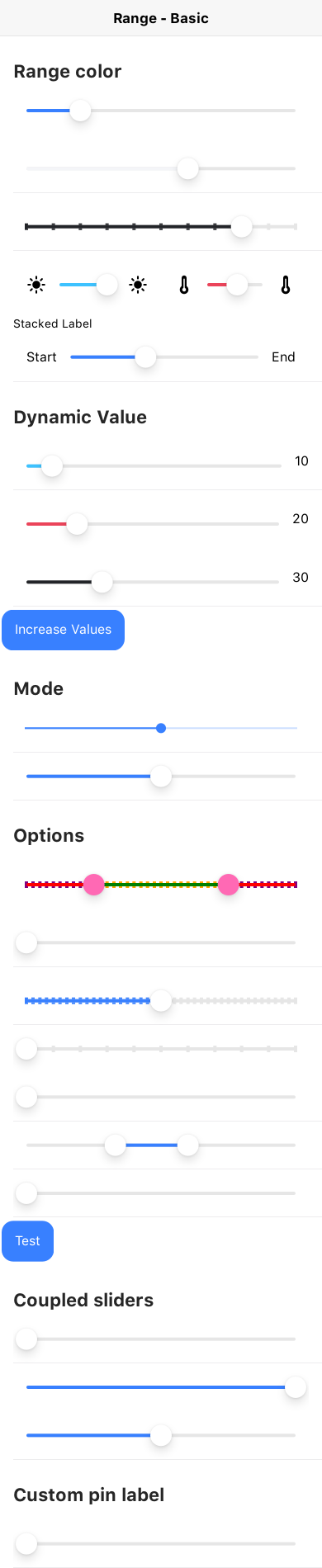Click the knob on the blue dotted tick slider
Screen dimensions: 322x1568
[161, 1001]
